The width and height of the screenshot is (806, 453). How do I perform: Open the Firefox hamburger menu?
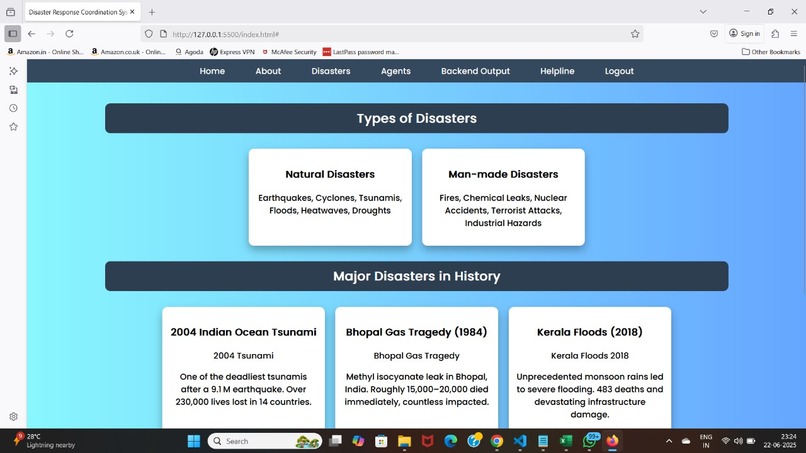click(794, 34)
